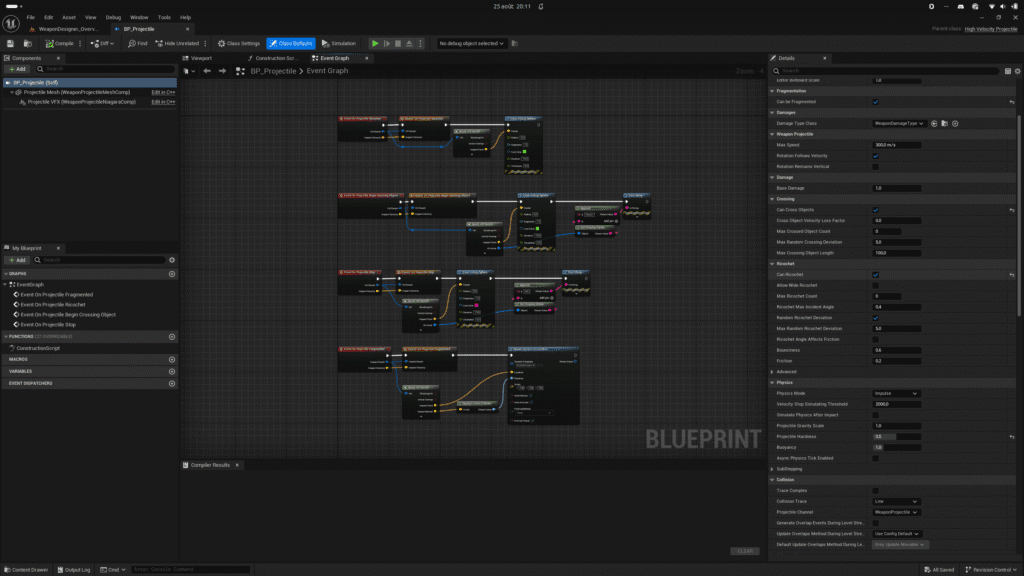Save the blueprint with the floppy disk icon
Viewport: 1024px width, 576px height.
point(10,44)
